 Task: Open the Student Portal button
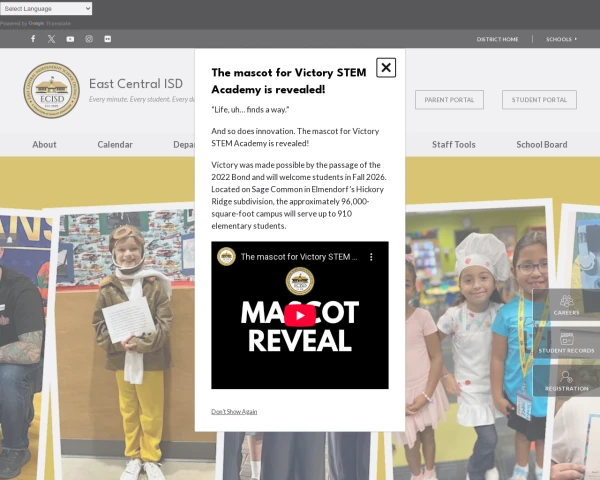point(539,100)
